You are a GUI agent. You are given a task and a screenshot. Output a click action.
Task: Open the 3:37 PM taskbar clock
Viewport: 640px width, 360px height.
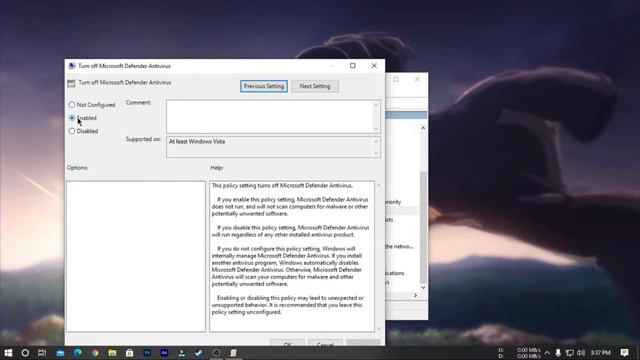coord(600,353)
